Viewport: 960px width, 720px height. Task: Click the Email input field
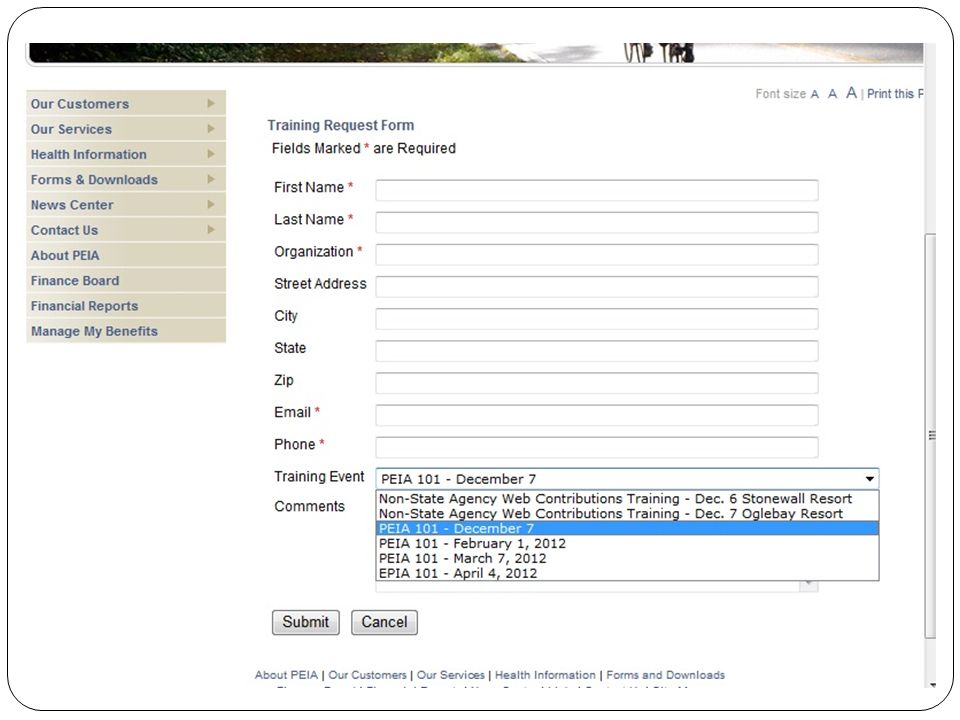597,415
